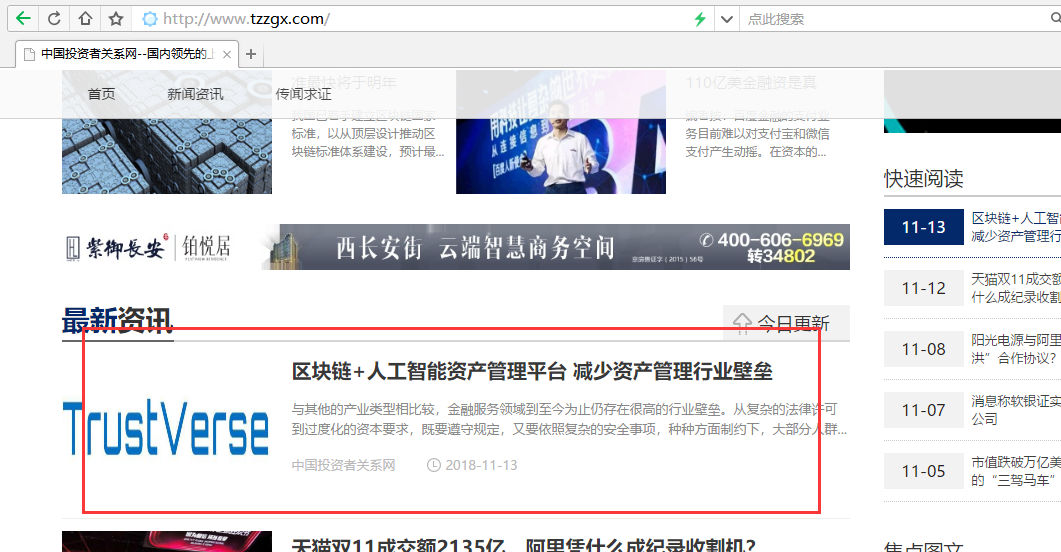The width and height of the screenshot is (1061, 552).
Task: Click the search magnifier icon
Action: [1055, 18]
